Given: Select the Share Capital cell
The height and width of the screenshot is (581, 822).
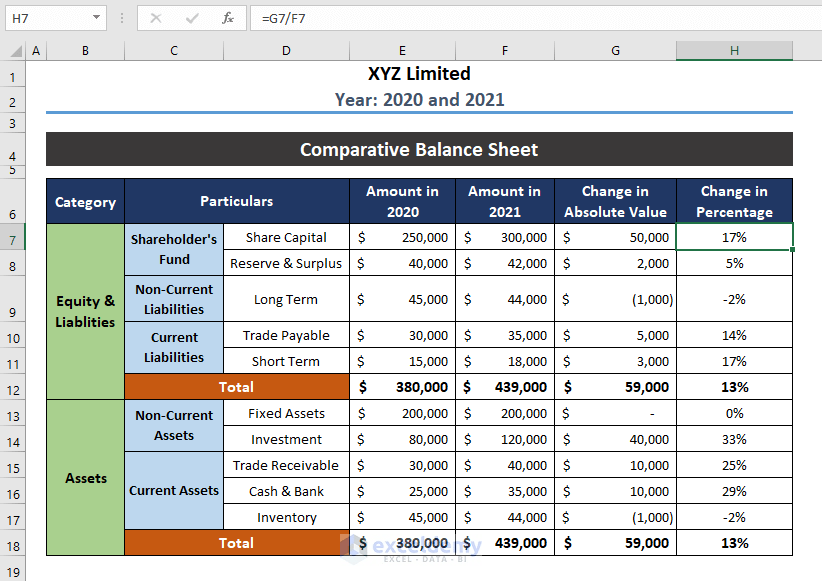Looking at the screenshot, I should pos(286,238).
